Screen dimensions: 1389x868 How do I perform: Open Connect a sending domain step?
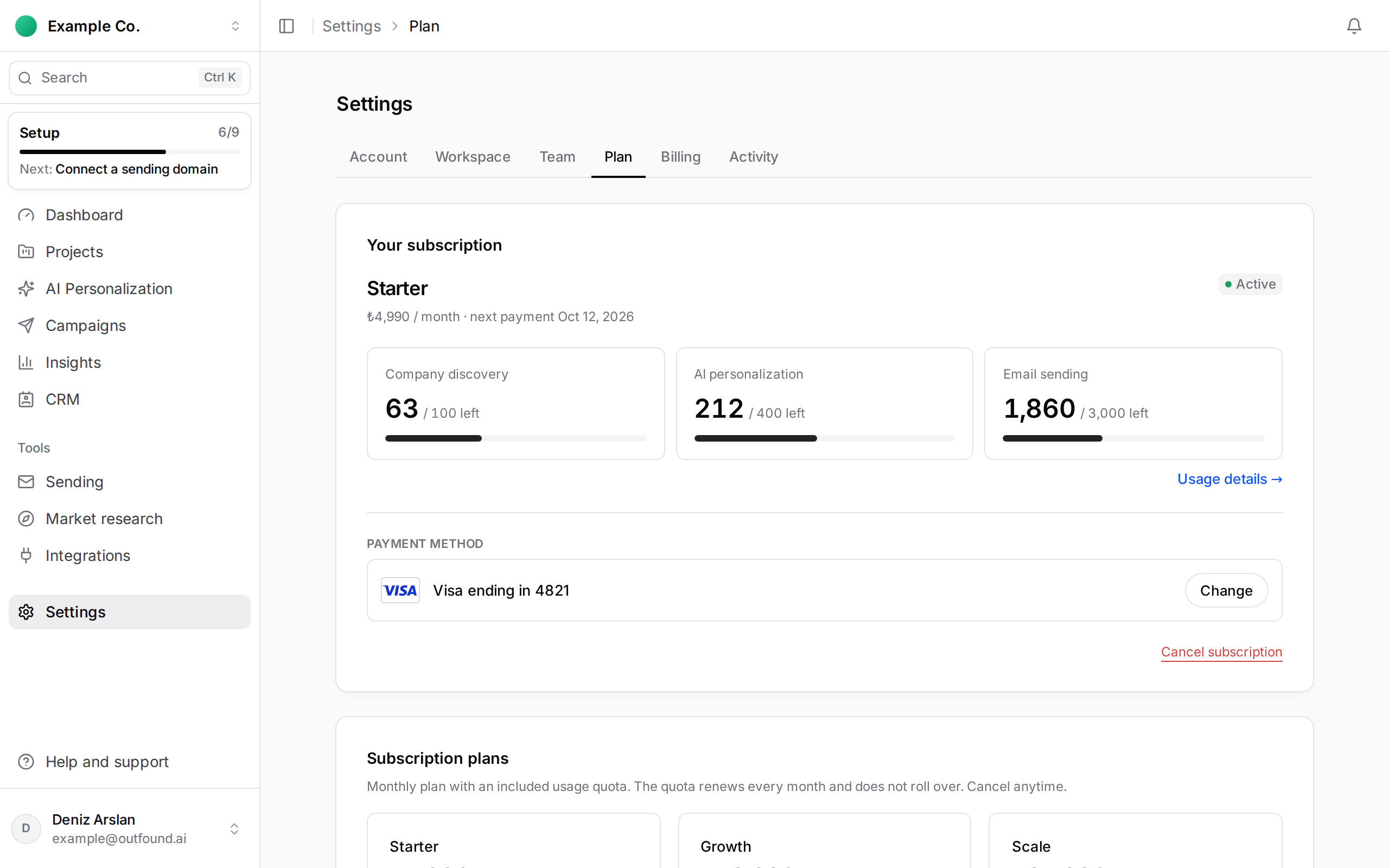[x=137, y=169]
